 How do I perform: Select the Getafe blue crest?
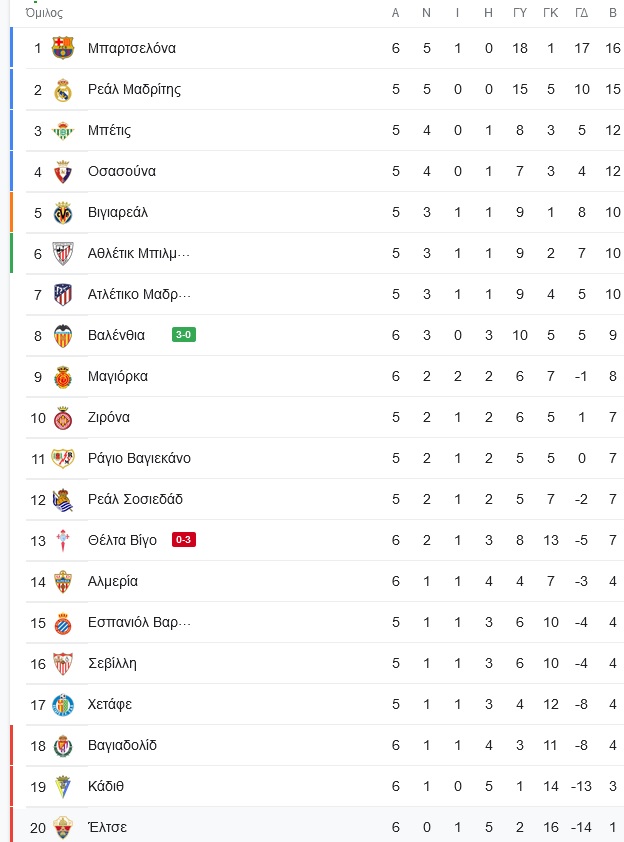[63, 705]
